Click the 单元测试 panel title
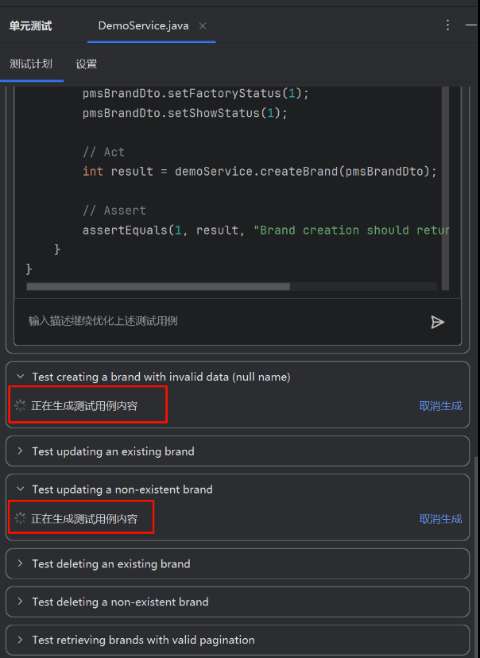The image size is (480, 658). 31,26
